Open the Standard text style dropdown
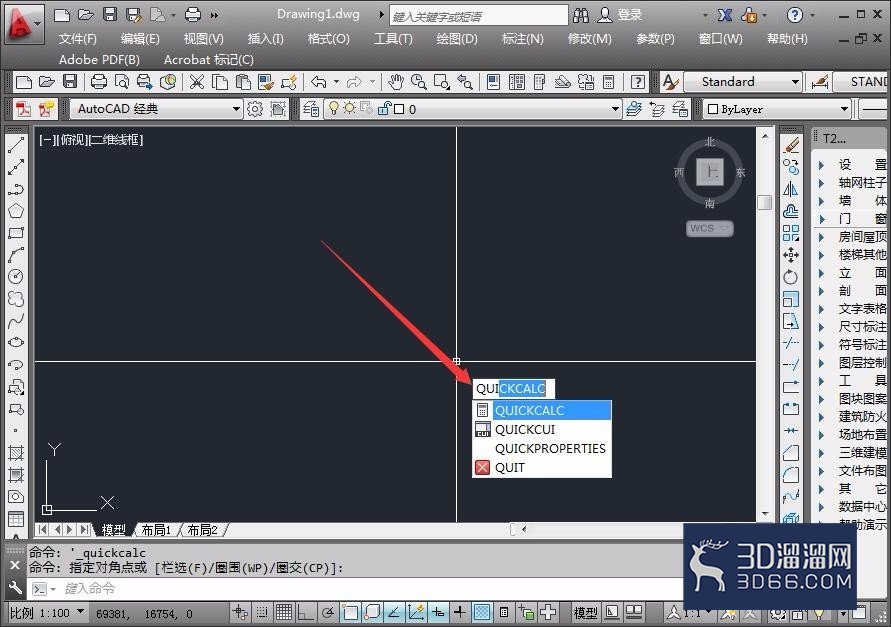This screenshot has width=891, height=627. [795, 82]
